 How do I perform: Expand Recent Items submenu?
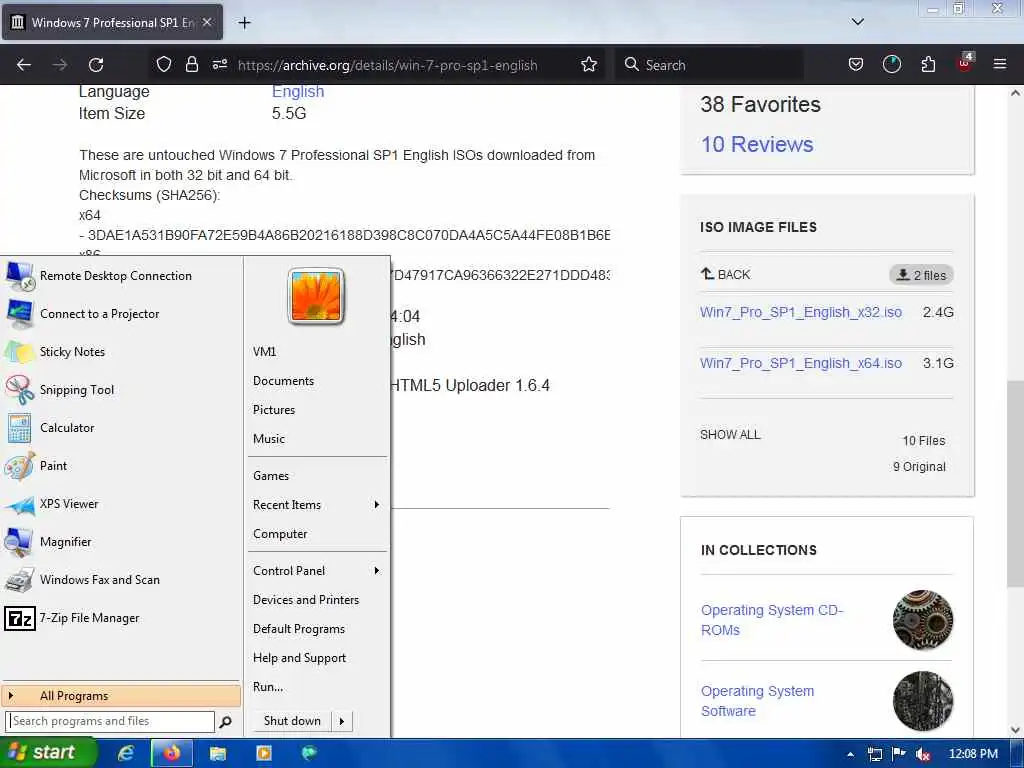pyautogui.click(x=317, y=505)
